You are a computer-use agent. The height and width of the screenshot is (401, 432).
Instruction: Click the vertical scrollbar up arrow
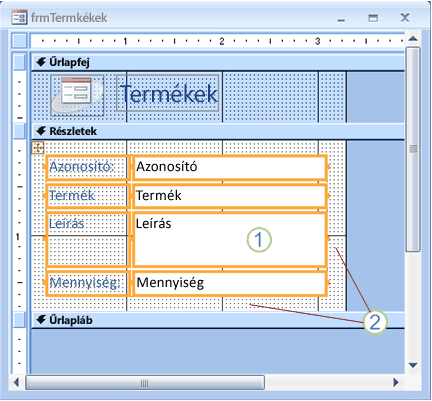click(413, 39)
